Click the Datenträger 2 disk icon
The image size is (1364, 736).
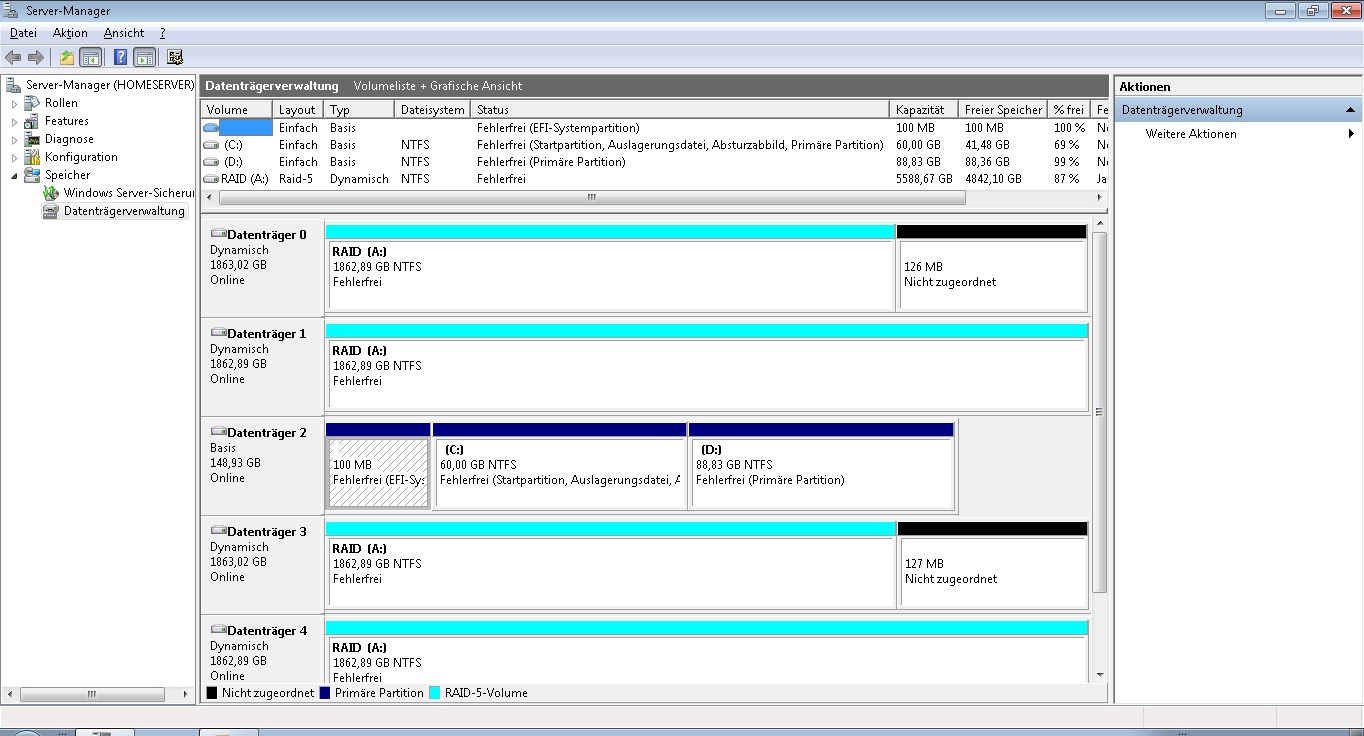pyautogui.click(x=218, y=432)
